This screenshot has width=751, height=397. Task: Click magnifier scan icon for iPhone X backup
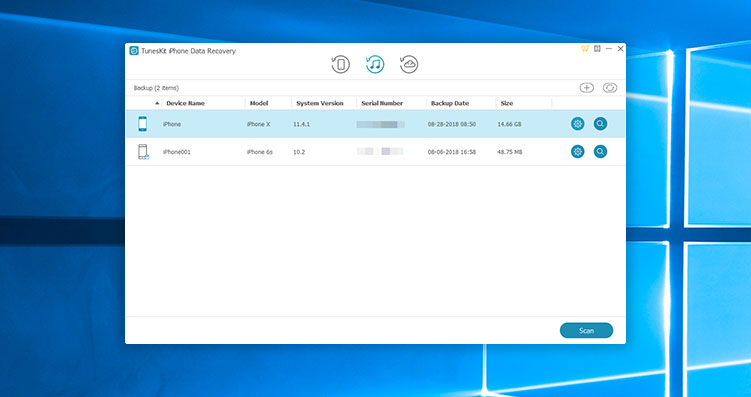[600, 124]
